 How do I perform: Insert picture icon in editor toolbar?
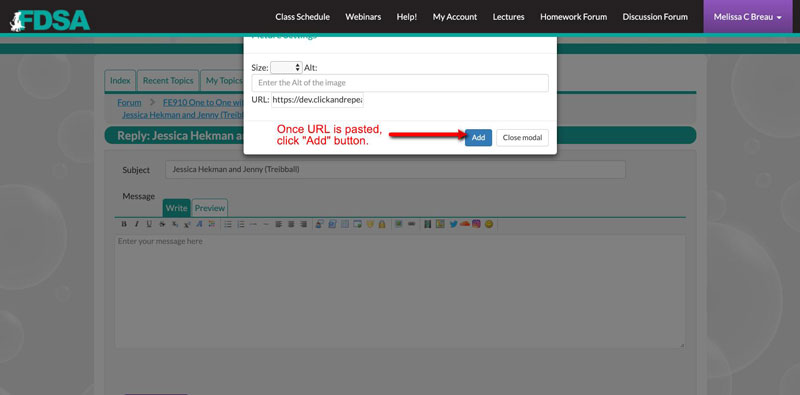[398, 224]
